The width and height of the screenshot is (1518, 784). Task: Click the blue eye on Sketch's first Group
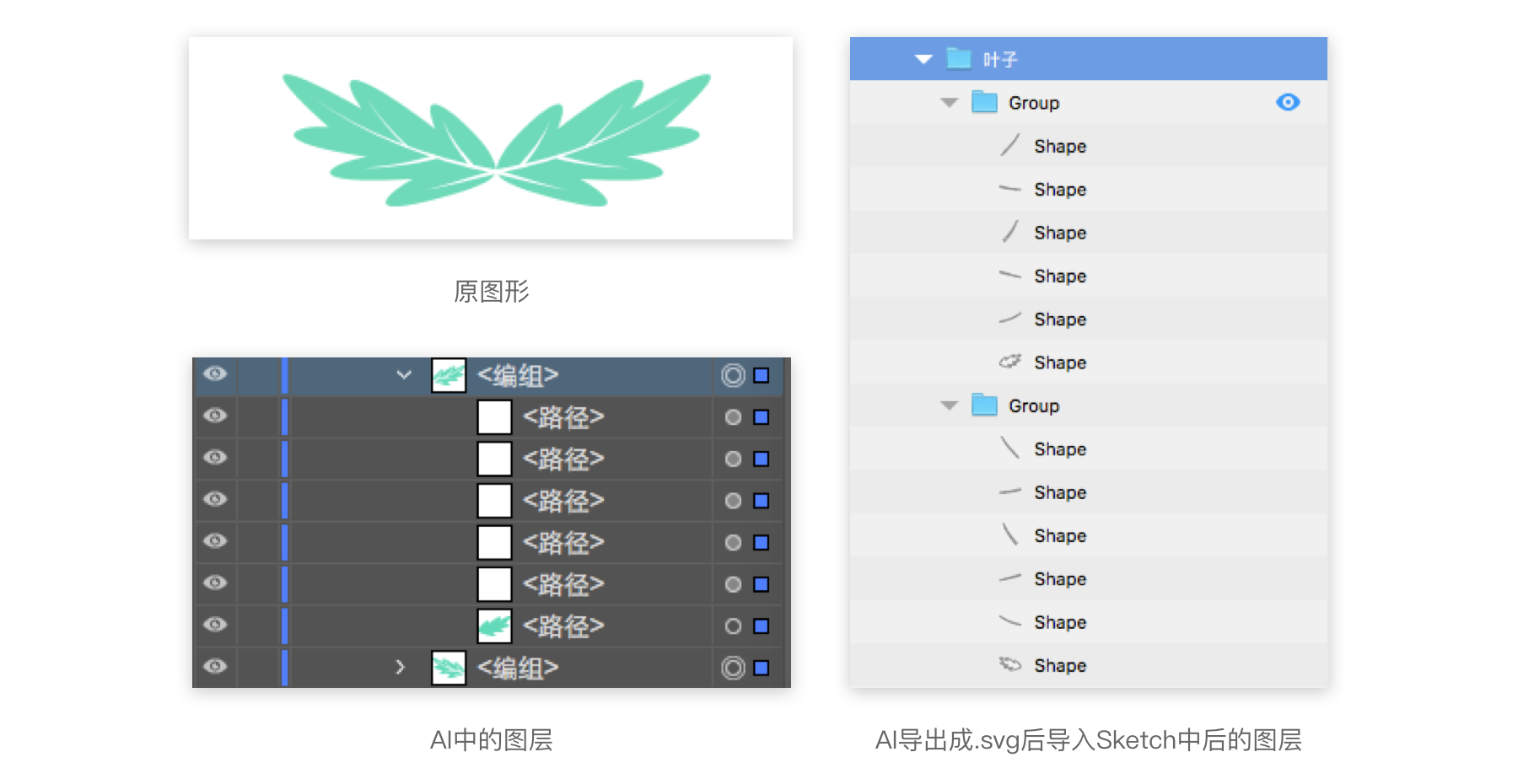click(1288, 102)
